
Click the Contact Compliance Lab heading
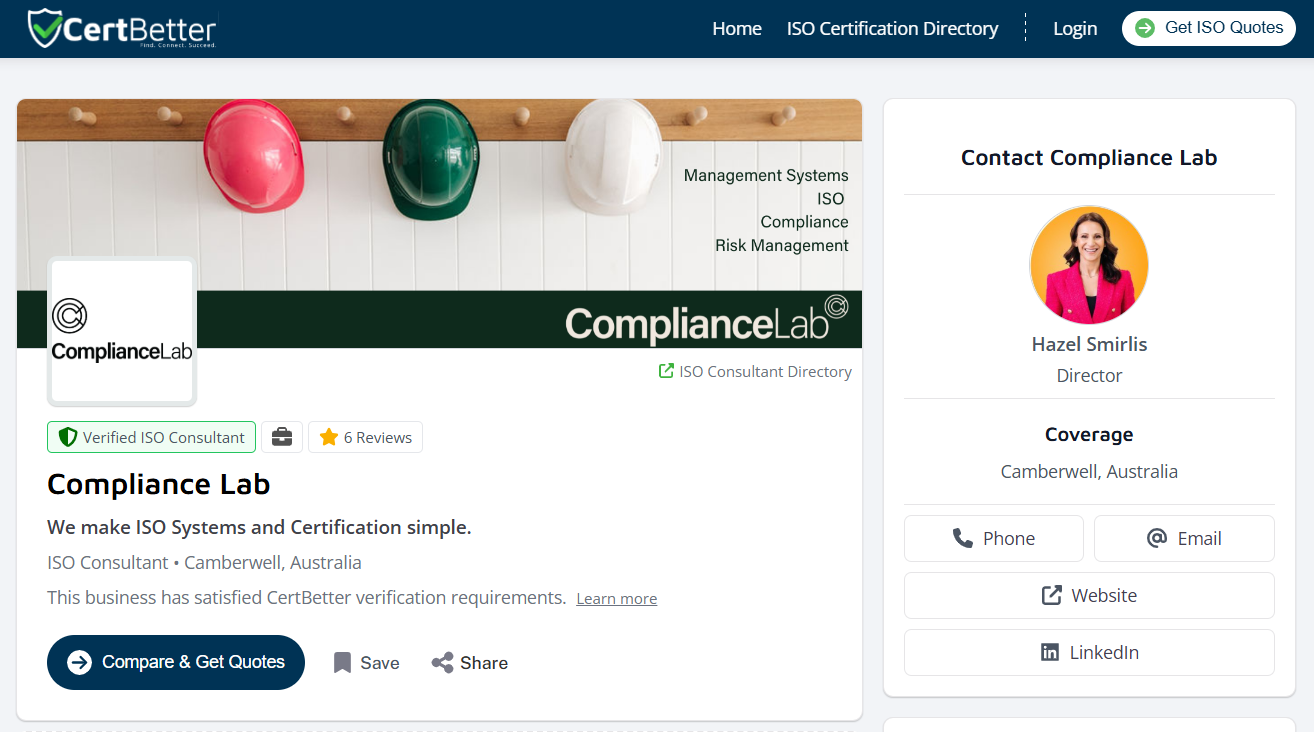(x=1089, y=157)
